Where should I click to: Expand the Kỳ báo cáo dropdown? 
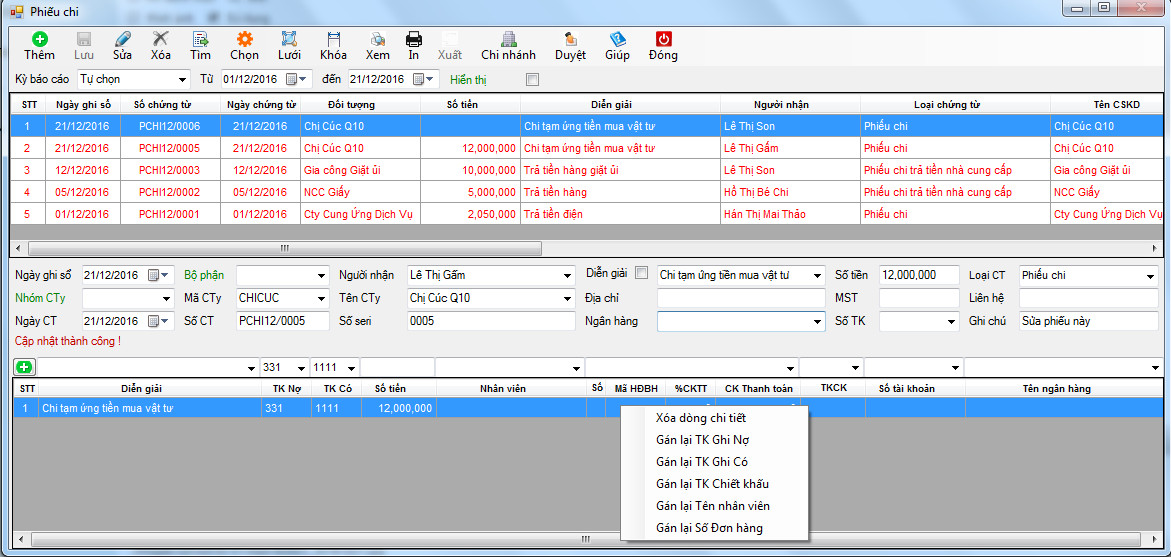point(183,79)
